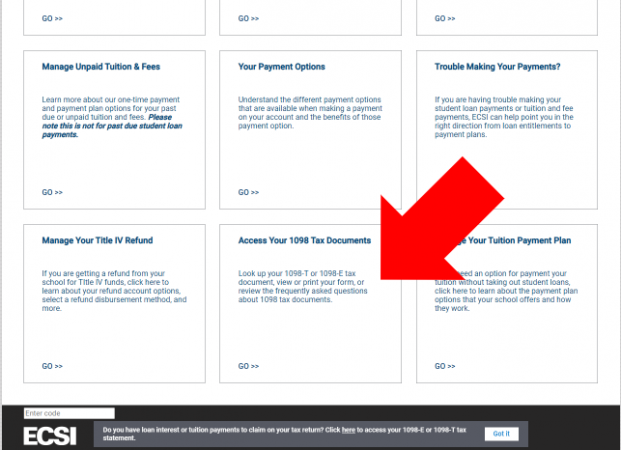This screenshot has height=450, width=621.
Task: Dismiss banner with Got it button
Action: [x=501, y=434]
